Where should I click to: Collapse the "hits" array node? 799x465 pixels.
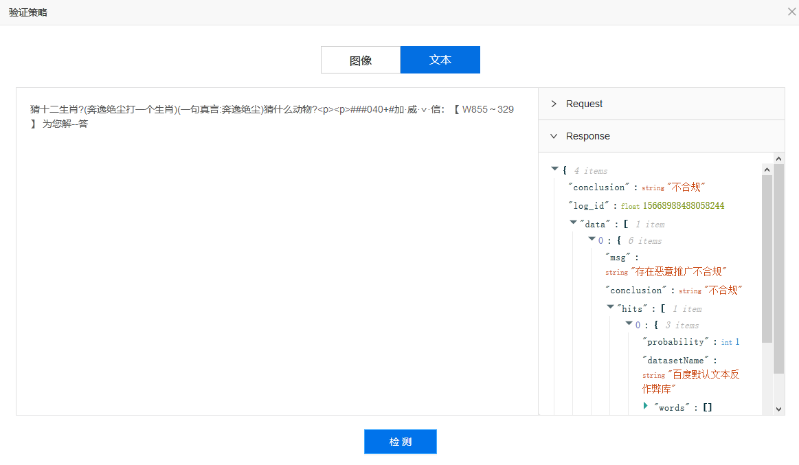610,307
